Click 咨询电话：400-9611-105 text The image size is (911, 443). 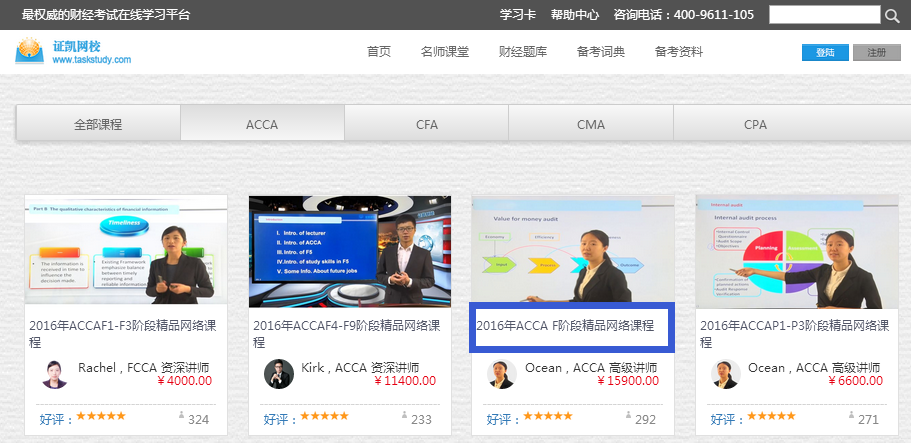pos(684,15)
